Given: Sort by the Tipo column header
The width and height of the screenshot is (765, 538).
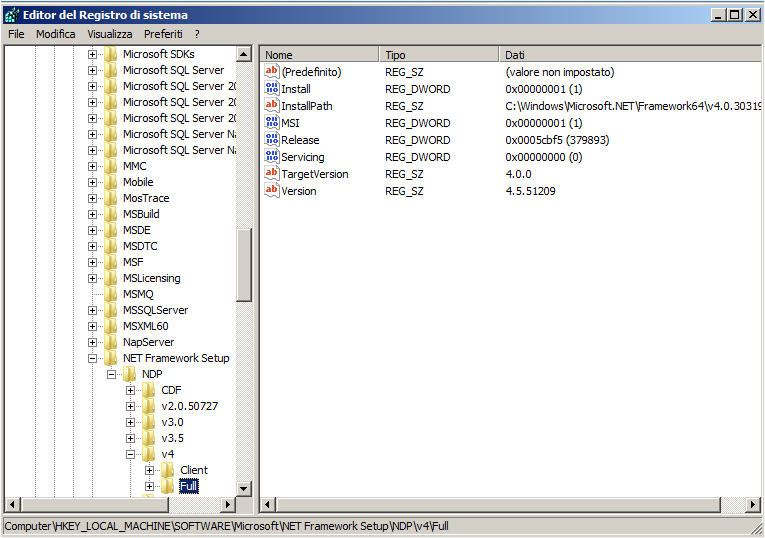Looking at the screenshot, I should [x=439, y=55].
